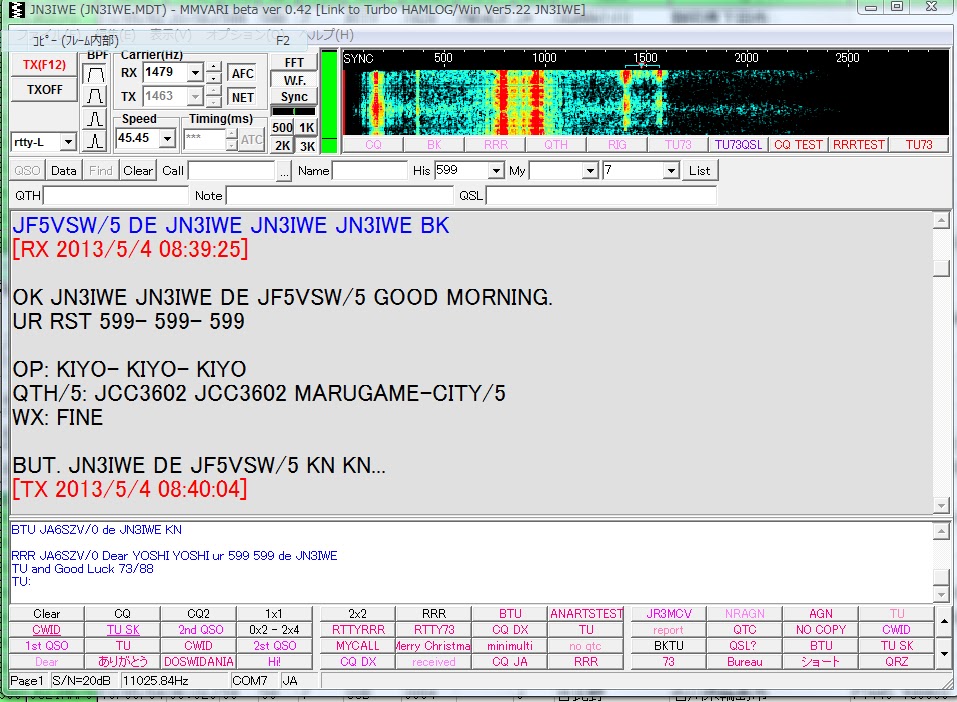Image resolution: width=957 pixels, height=702 pixels.
Task: Click the JR3MCV macro button
Action: (669, 613)
